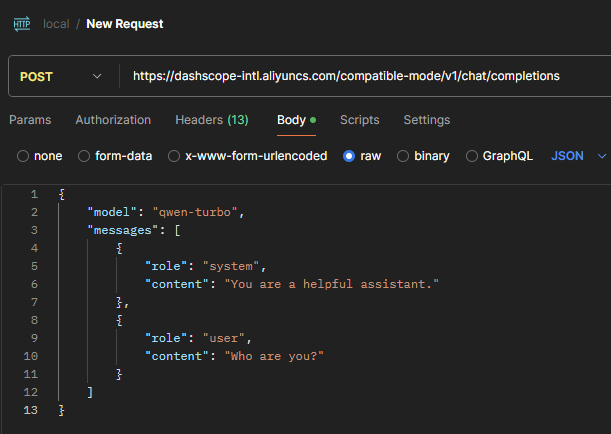Click the "qwen-turbo" model value
The width and height of the screenshot is (611, 434).
pos(195,212)
